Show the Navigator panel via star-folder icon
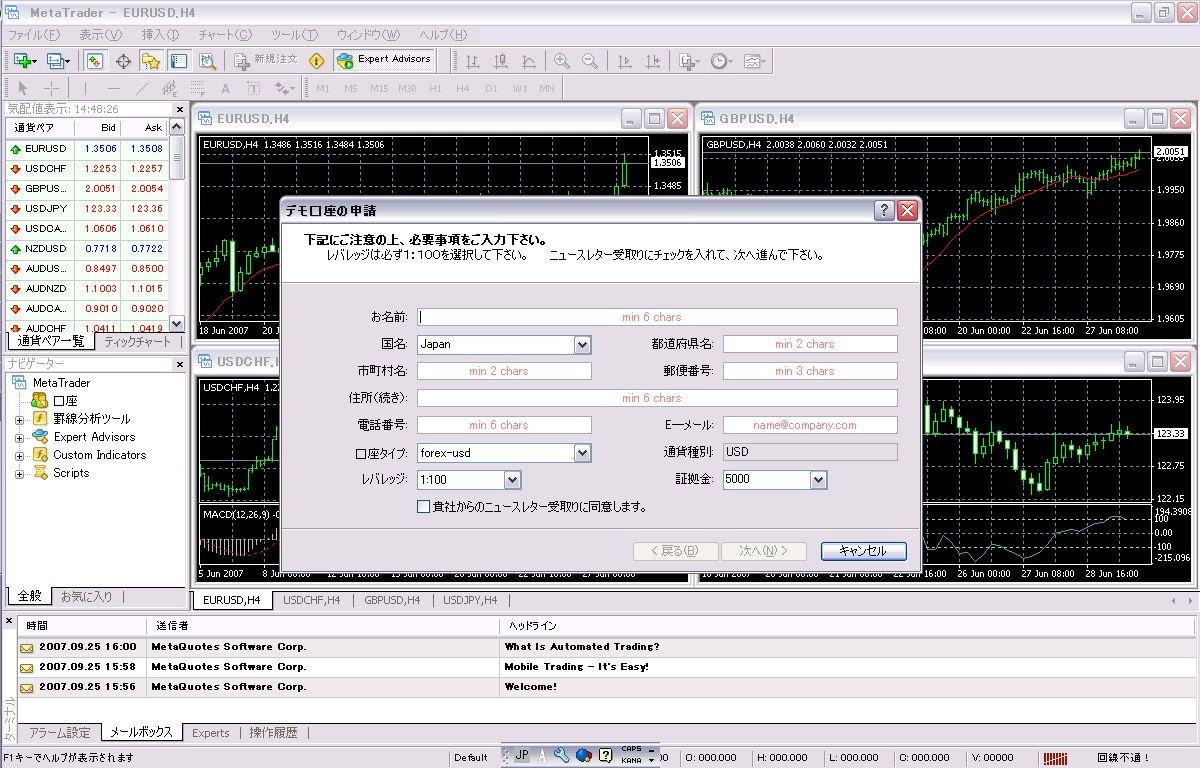1200x768 pixels. 151,61
